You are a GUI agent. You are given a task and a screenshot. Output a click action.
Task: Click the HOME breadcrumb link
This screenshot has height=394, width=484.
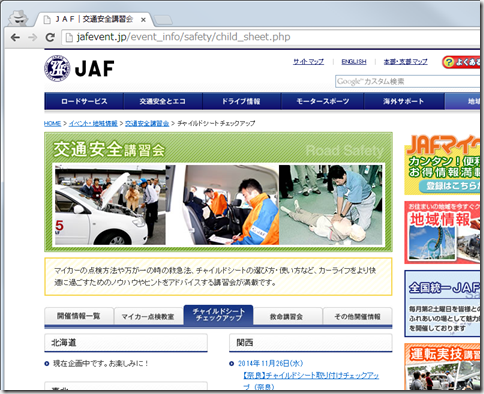(x=52, y=123)
